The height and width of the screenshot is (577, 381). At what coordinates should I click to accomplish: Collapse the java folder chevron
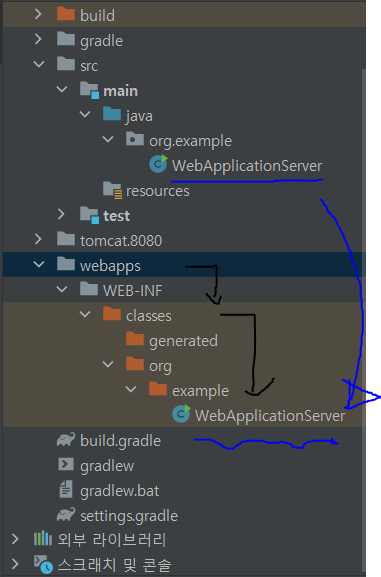tap(85, 114)
